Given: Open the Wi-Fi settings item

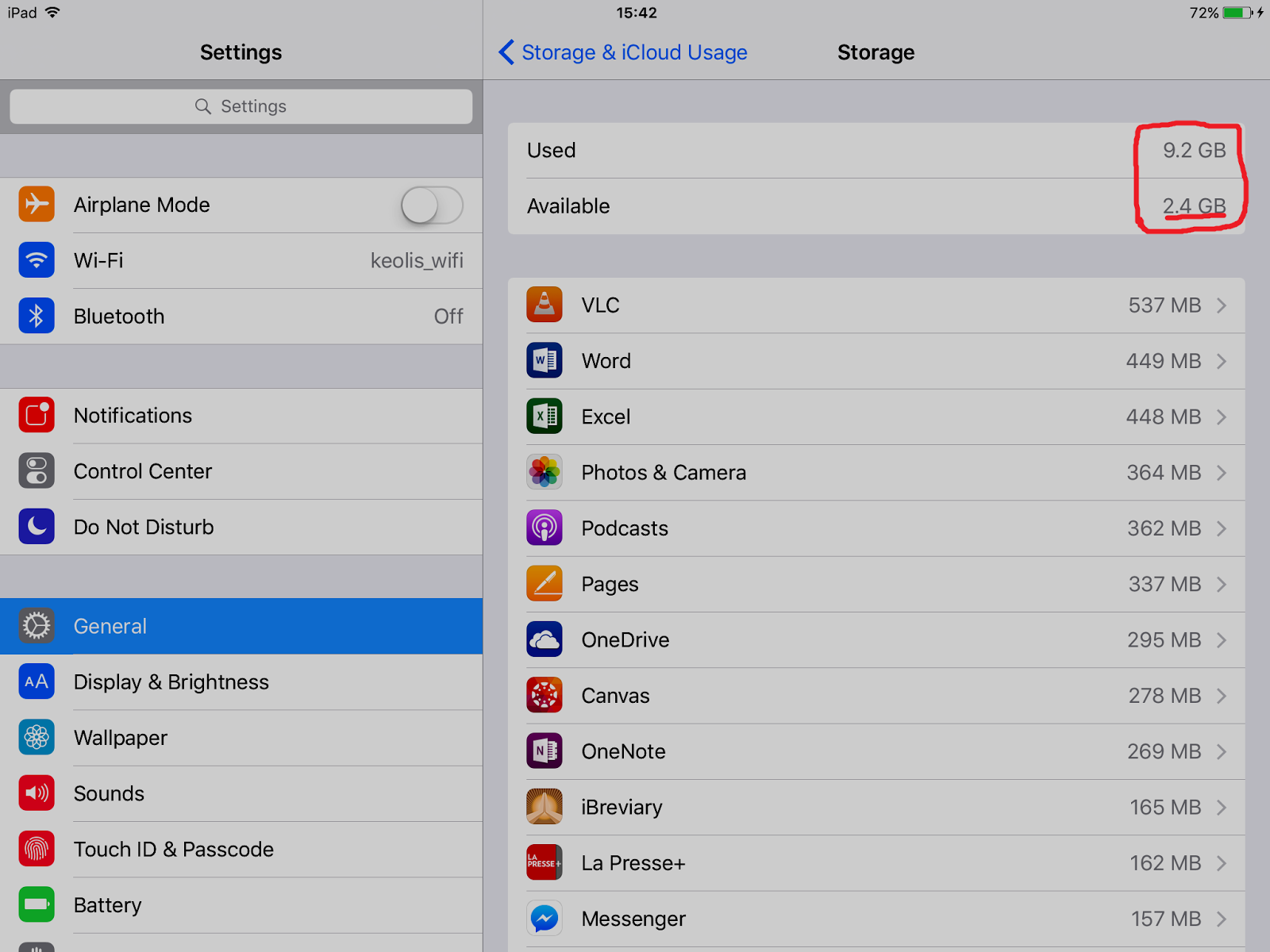Looking at the screenshot, I should pyautogui.click(x=98, y=261).
